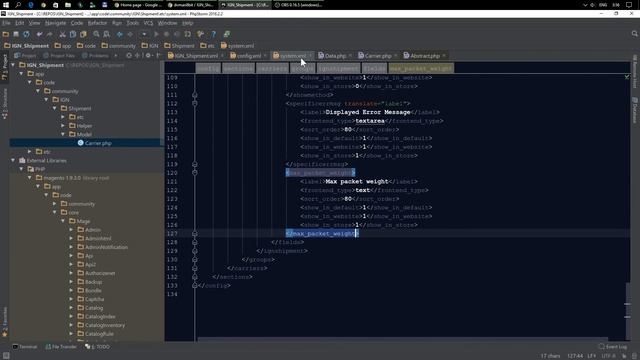Switch to the Carrier.php editor tab
Viewport: 640px width, 360px height.
point(378,56)
